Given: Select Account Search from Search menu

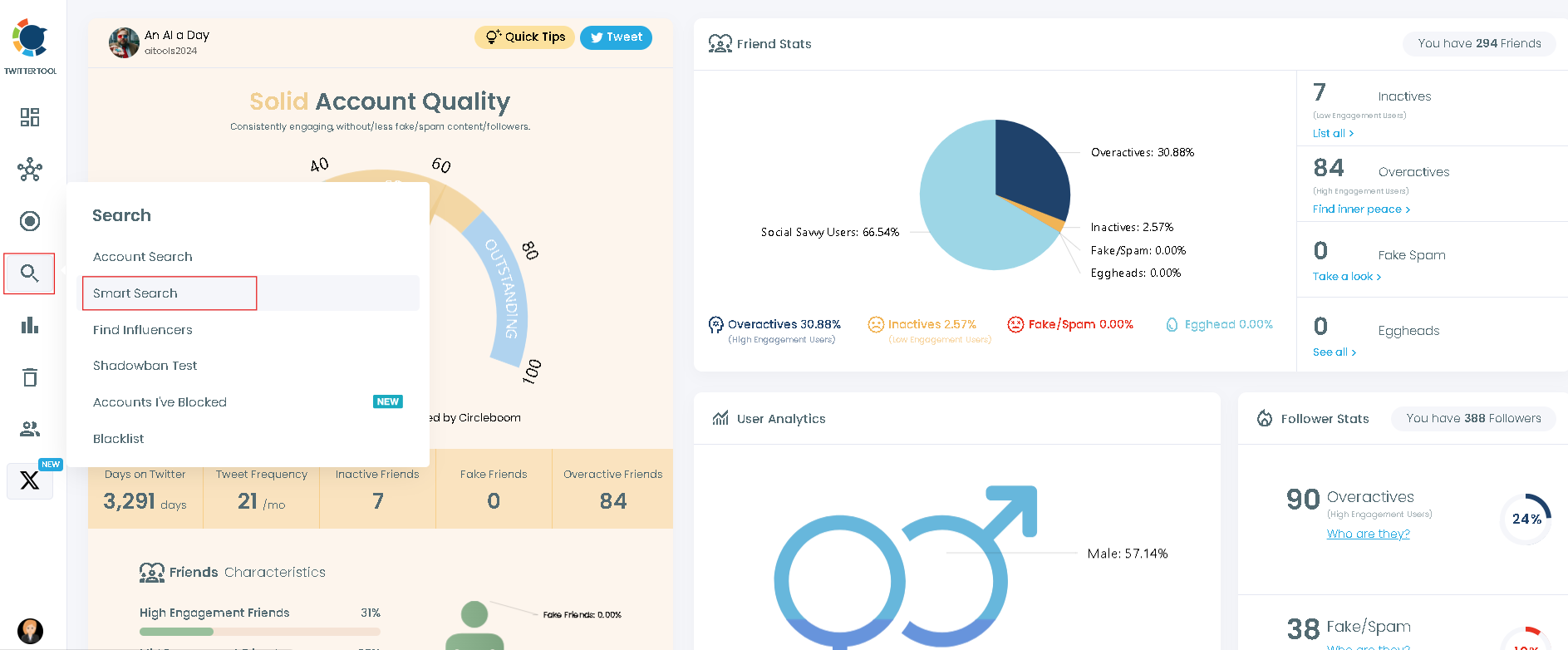Looking at the screenshot, I should point(143,257).
